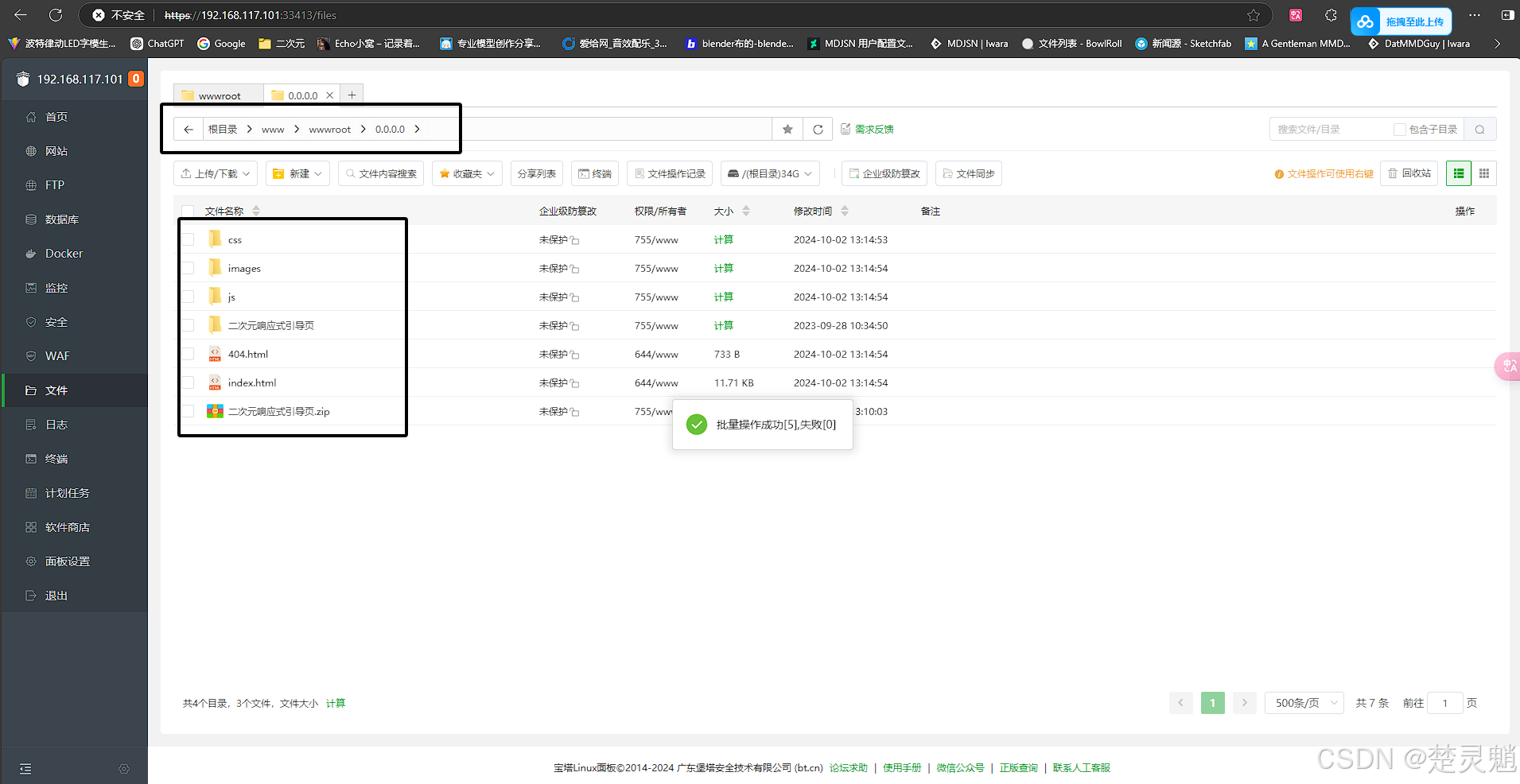Click the 退出 logout icon
This screenshot has width=1520, height=784.
31,596
